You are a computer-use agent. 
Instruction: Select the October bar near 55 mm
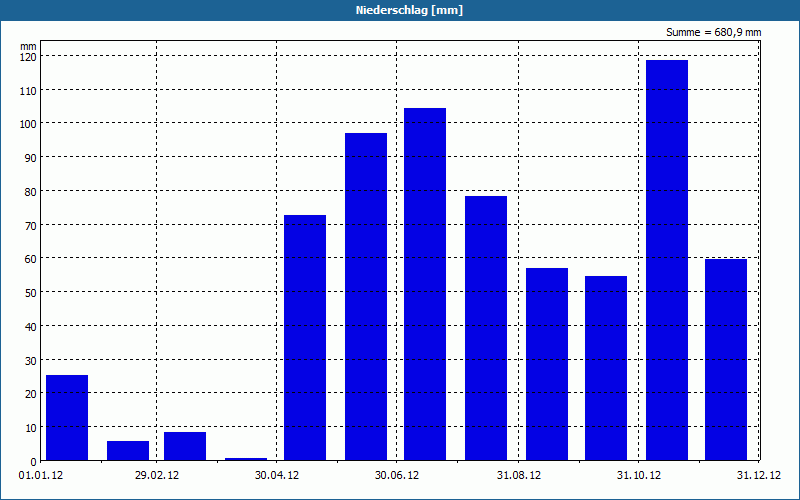[606, 368]
